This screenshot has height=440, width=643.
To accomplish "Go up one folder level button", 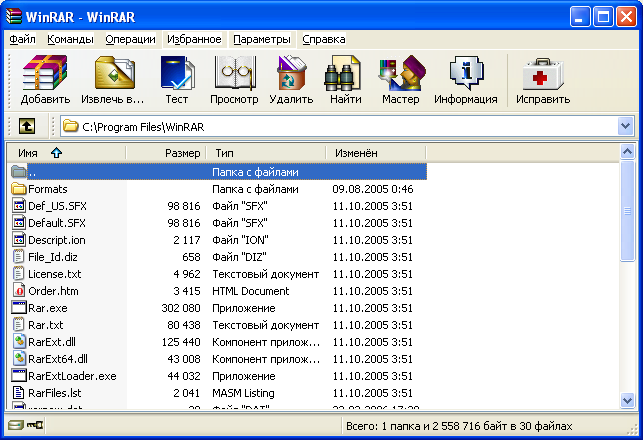I will (x=27, y=126).
